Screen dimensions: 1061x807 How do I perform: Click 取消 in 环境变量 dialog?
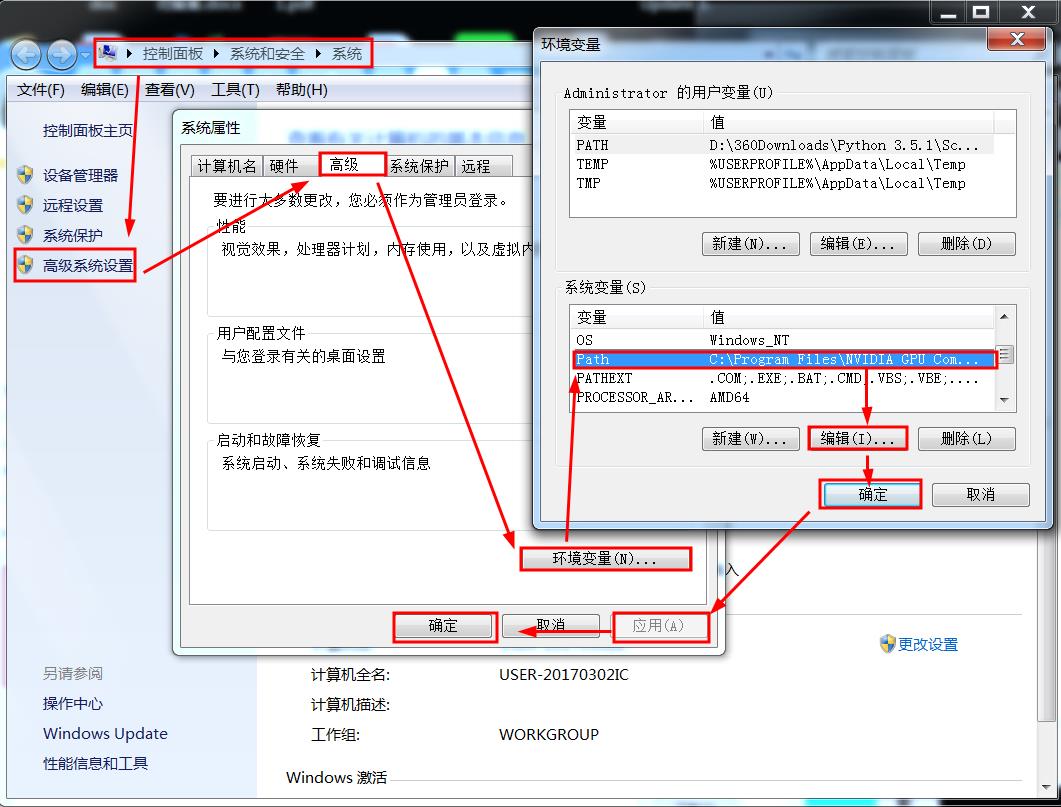pyautogui.click(x=980, y=494)
